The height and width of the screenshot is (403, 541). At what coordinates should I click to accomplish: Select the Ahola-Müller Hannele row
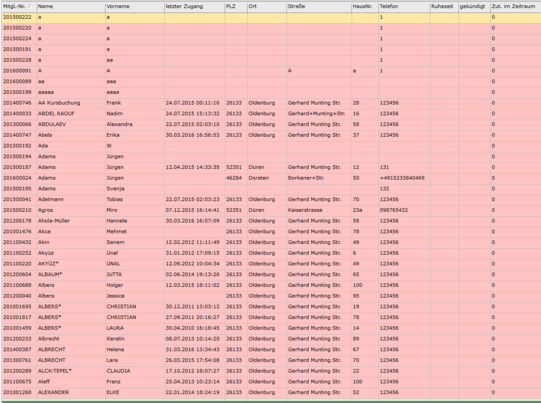click(271, 221)
